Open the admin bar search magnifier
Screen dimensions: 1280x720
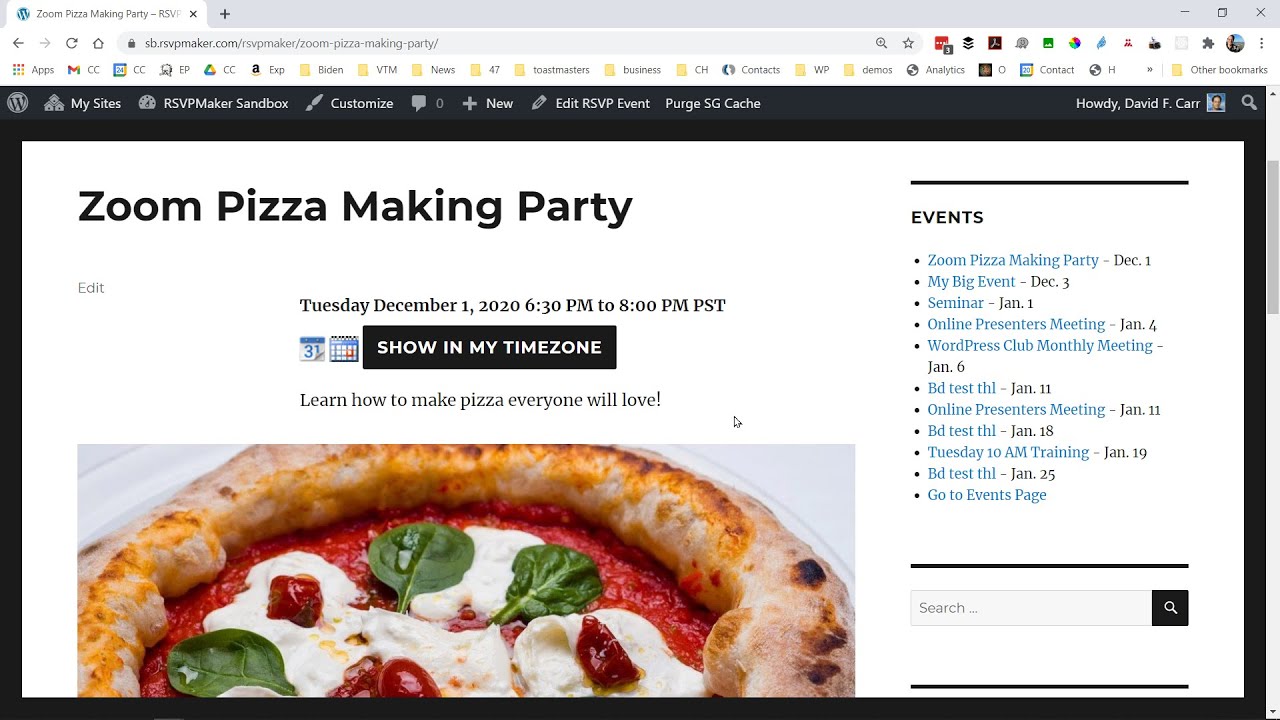pos(1249,103)
